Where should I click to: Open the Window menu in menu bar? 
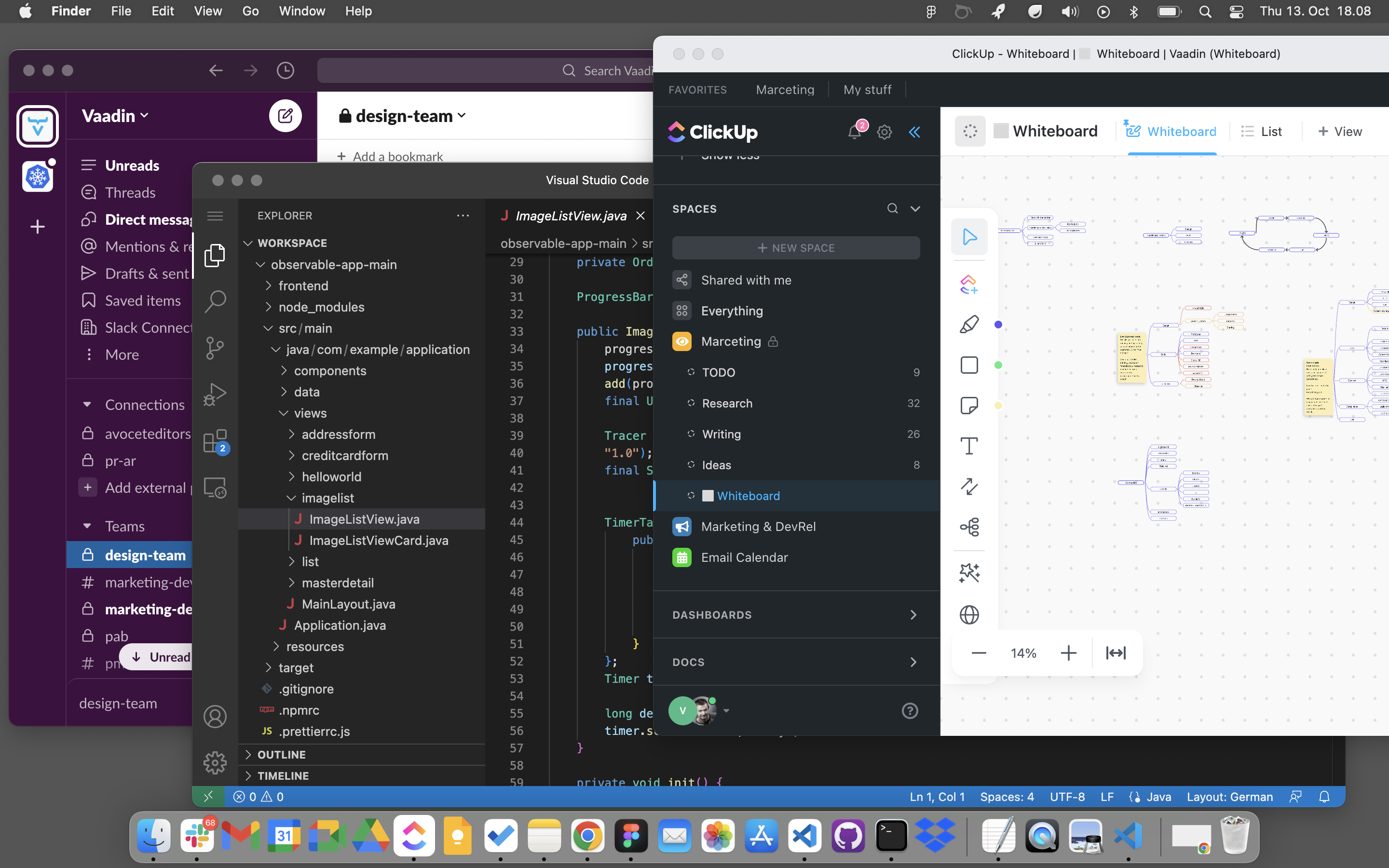click(x=302, y=11)
